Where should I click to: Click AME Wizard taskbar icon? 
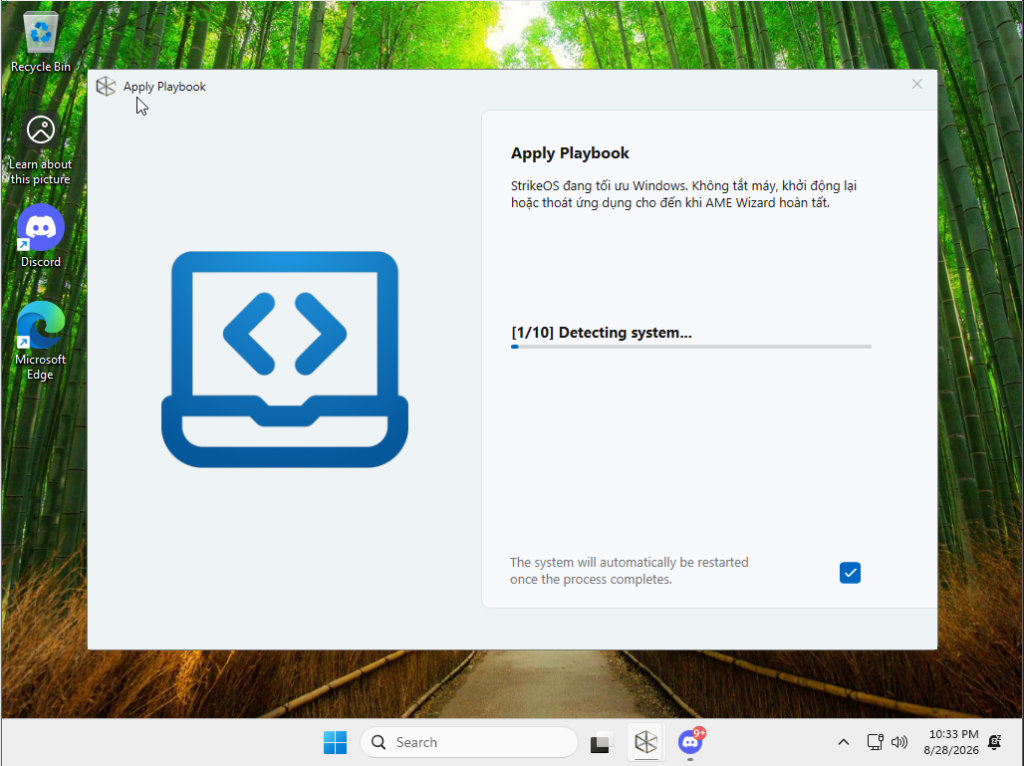pos(646,742)
